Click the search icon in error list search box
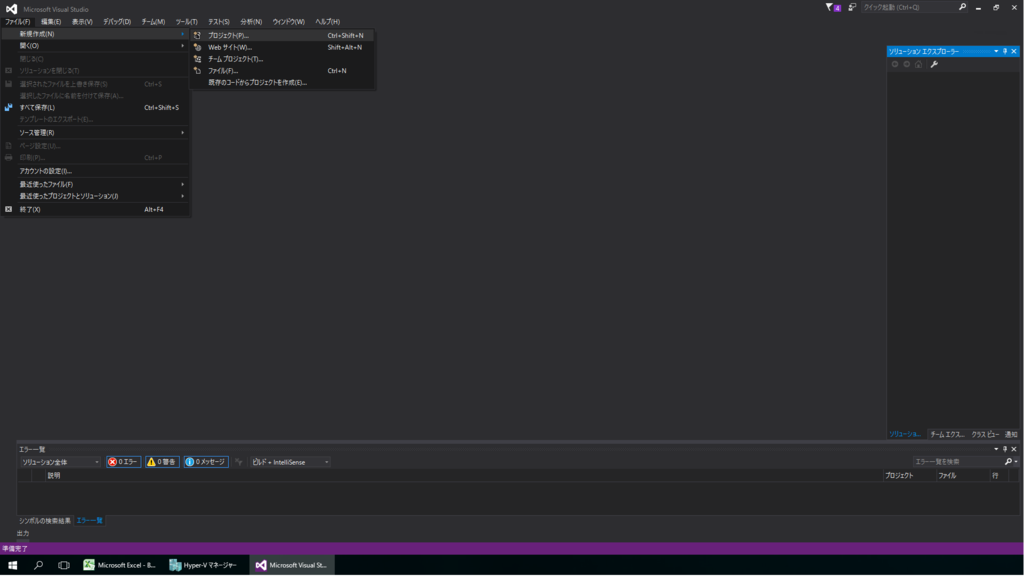Image resolution: width=1024 pixels, height=576 pixels. click(x=1008, y=462)
